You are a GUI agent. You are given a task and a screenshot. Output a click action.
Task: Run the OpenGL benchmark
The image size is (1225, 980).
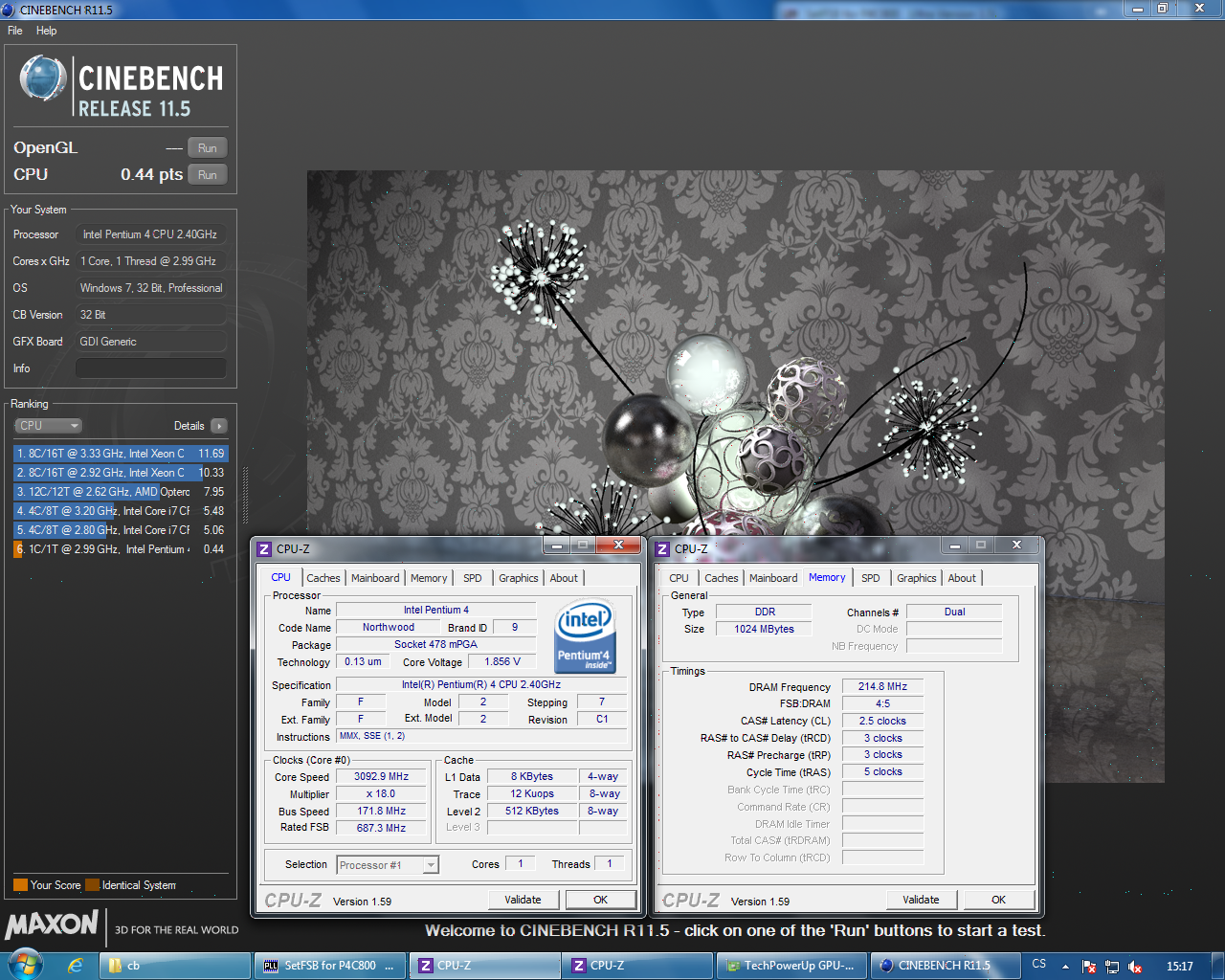(208, 148)
